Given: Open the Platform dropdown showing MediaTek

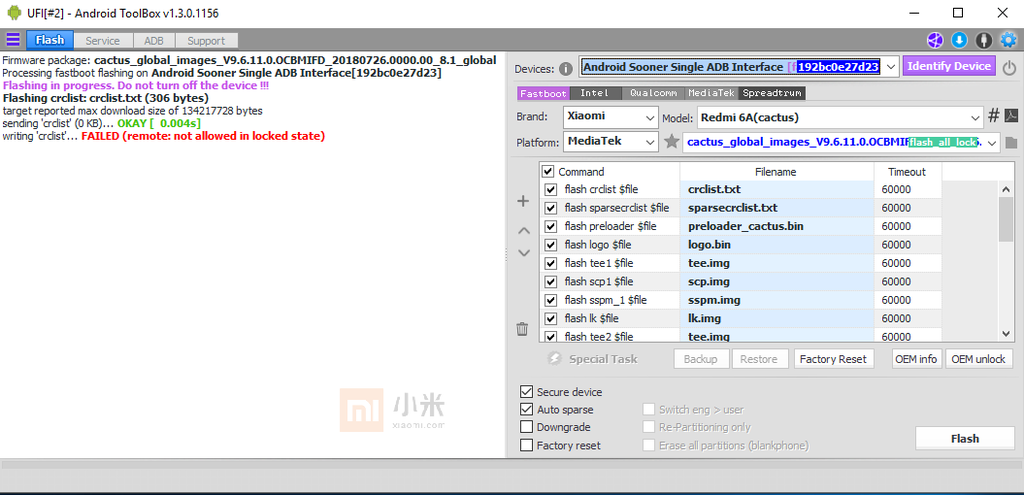Looking at the screenshot, I should 610,142.
